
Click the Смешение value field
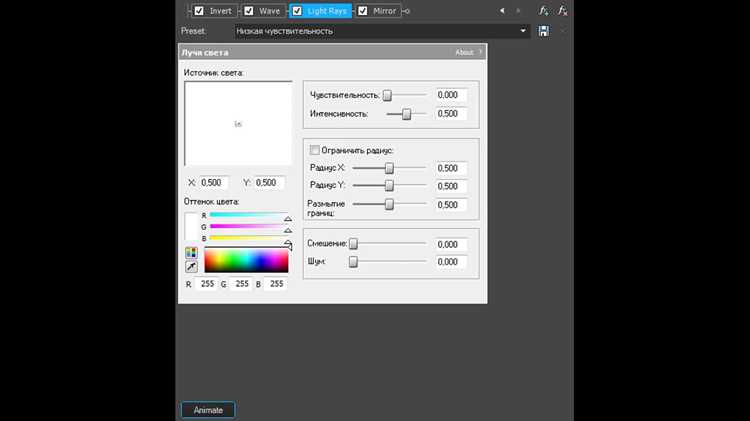451,244
